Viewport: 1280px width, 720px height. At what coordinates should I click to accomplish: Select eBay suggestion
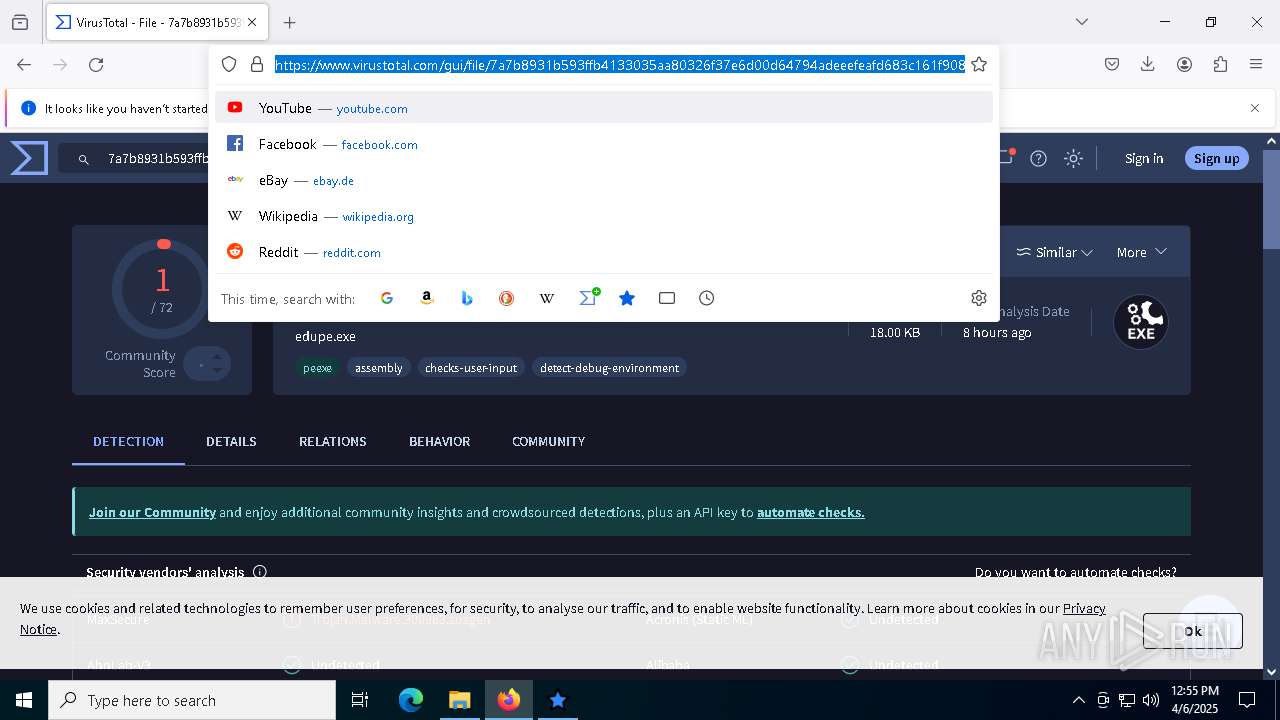coord(604,180)
